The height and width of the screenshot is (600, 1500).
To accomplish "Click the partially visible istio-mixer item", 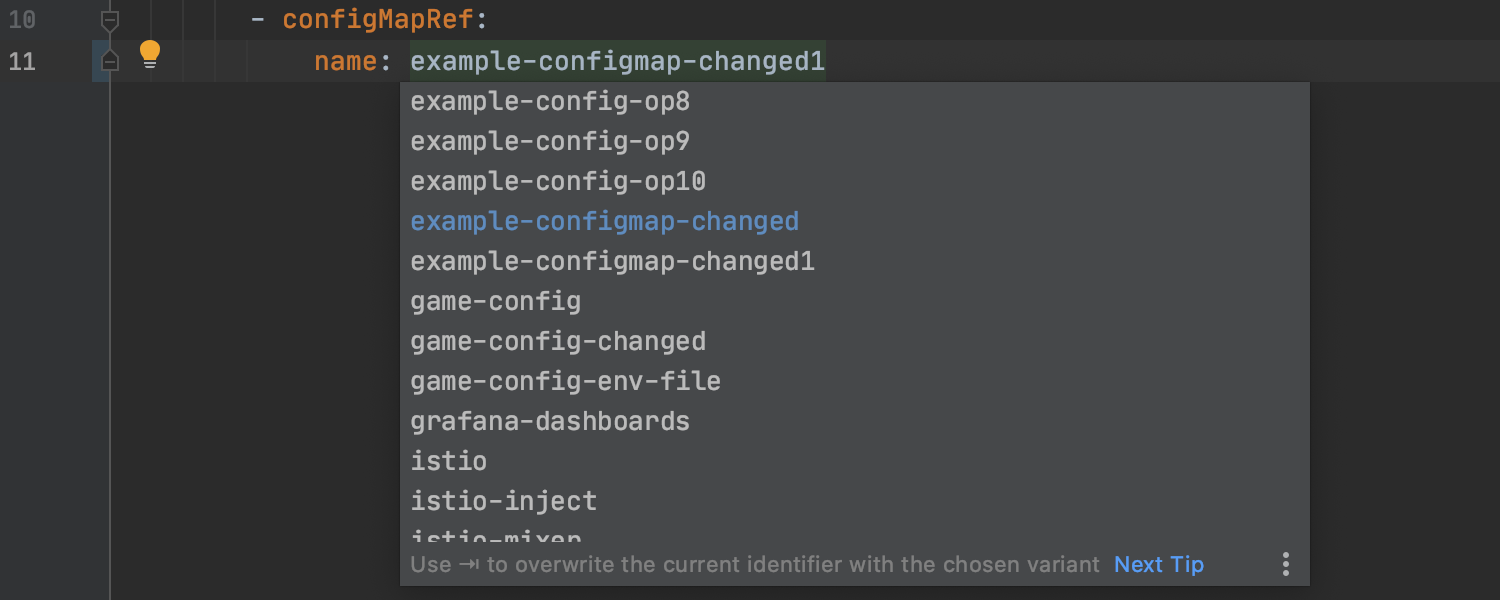I will click(855, 534).
